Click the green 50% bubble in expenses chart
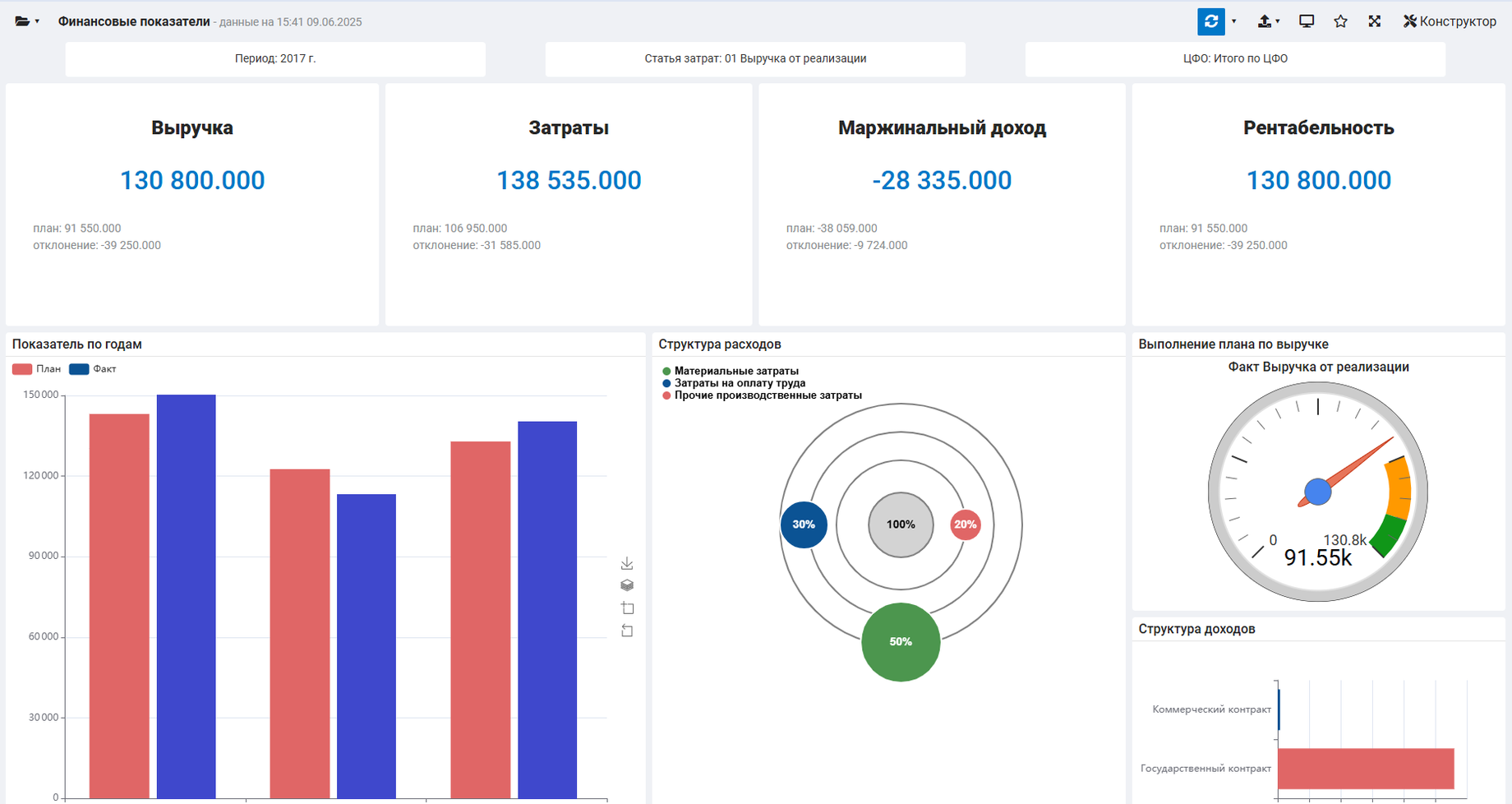The height and width of the screenshot is (804, 1512). click(901, 642)
